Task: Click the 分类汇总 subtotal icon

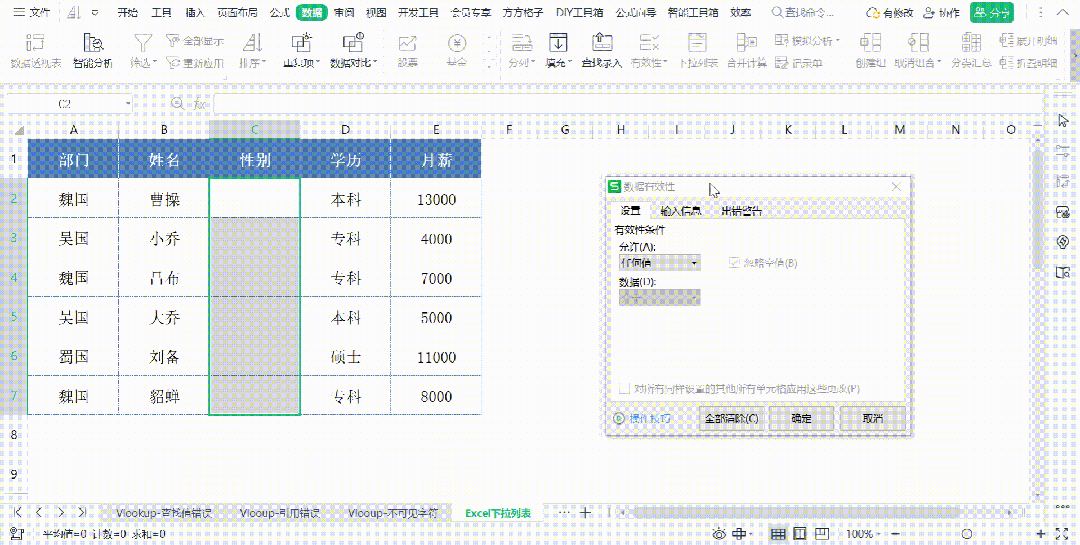Action: coord(971,43)
